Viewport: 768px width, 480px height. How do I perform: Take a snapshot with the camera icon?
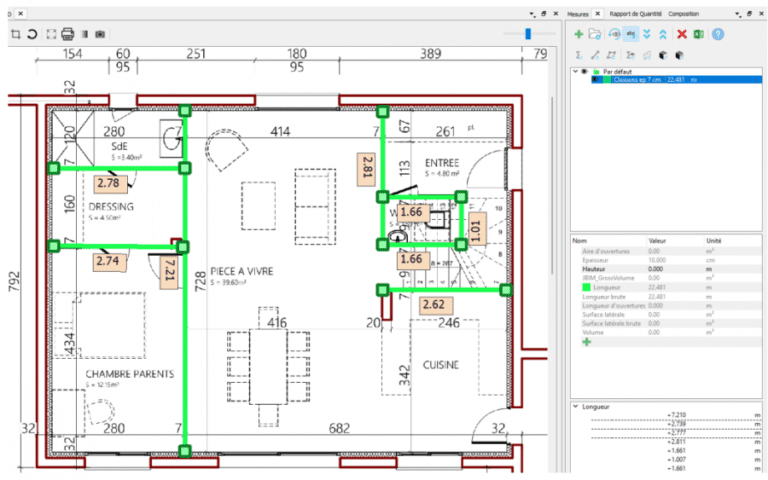click(100, 34)
